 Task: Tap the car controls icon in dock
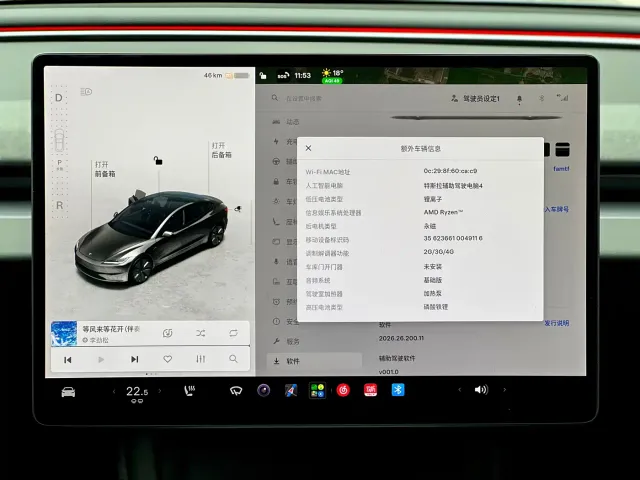[x=68, y=392]
